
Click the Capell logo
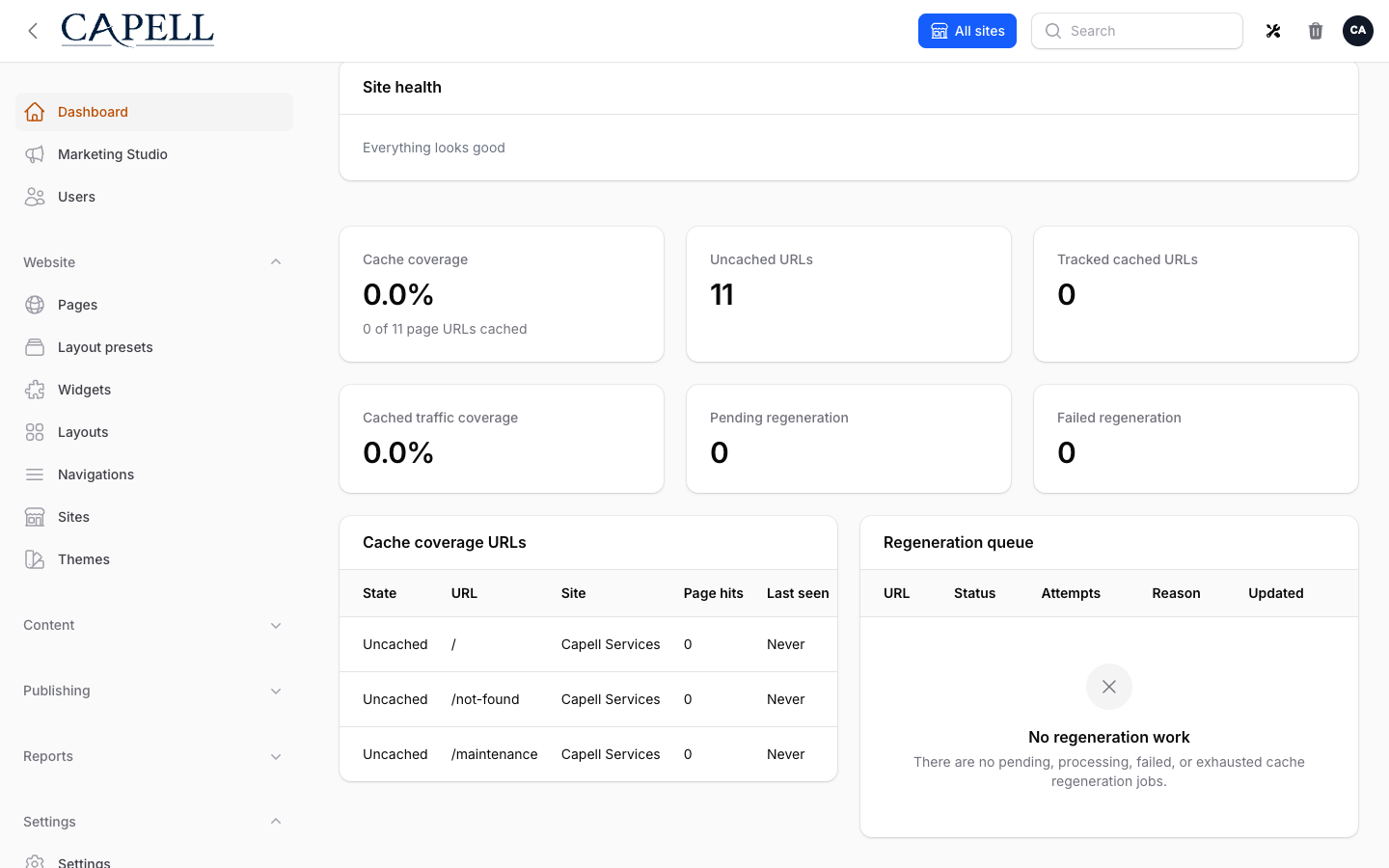click(138, 30)
